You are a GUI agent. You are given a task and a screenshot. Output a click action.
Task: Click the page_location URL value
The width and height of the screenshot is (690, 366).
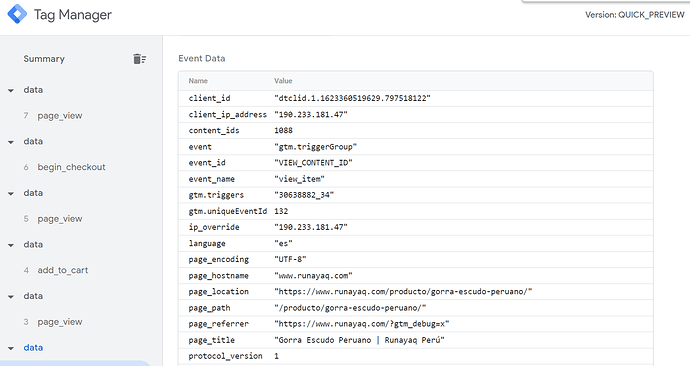tap(403, 291)
